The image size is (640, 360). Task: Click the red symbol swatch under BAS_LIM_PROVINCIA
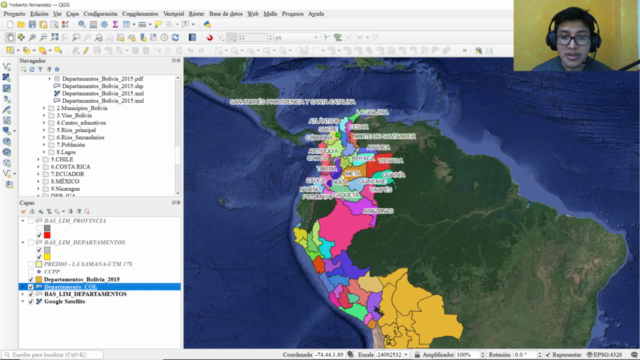47,236
